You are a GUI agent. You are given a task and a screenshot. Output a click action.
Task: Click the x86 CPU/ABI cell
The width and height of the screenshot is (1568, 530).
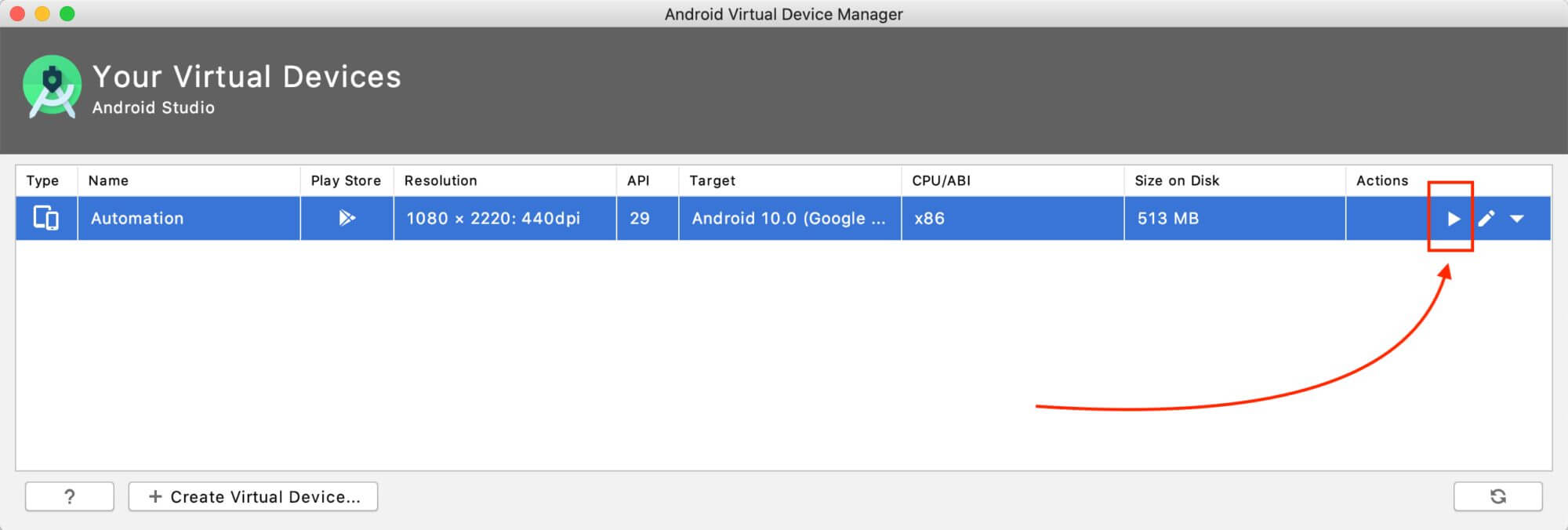(x=1013, y=218)
